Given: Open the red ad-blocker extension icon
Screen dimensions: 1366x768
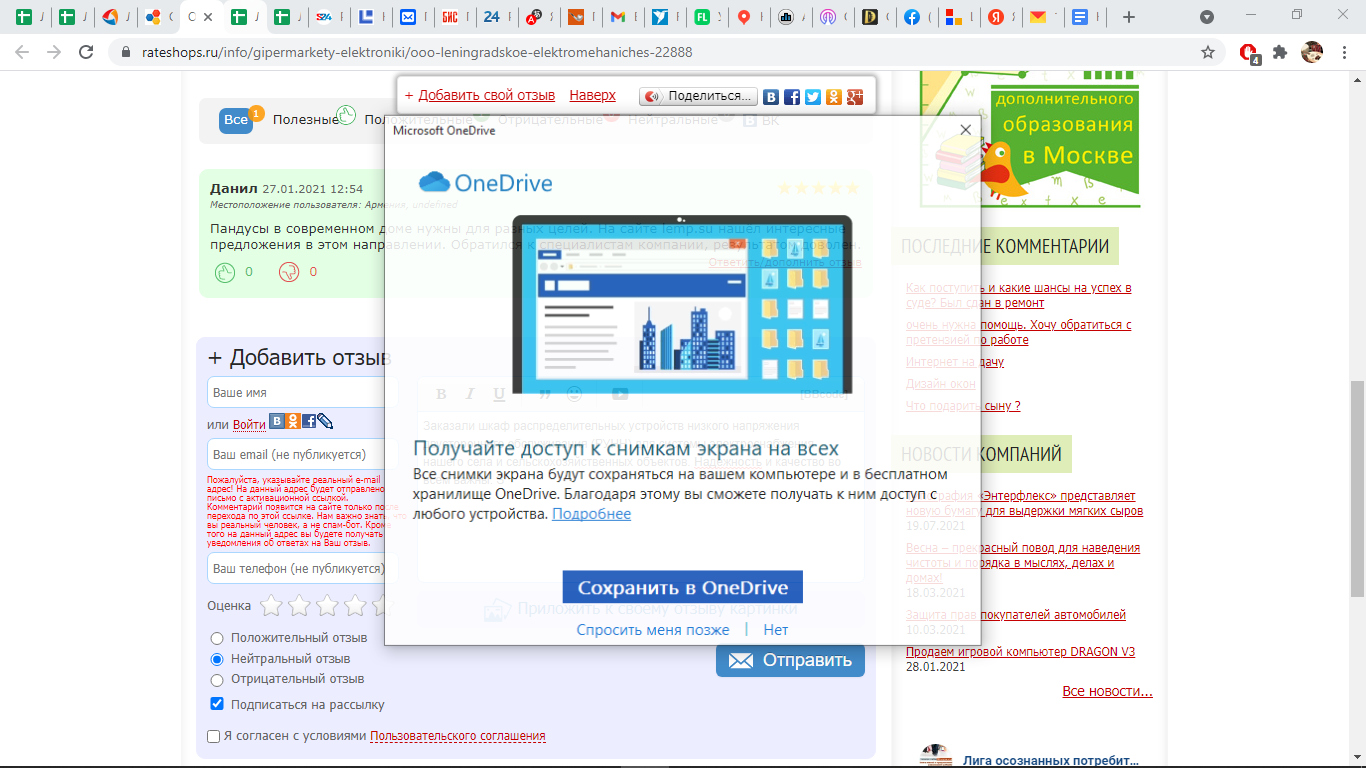Looking at the screenshot, I should coord(1249,53).
